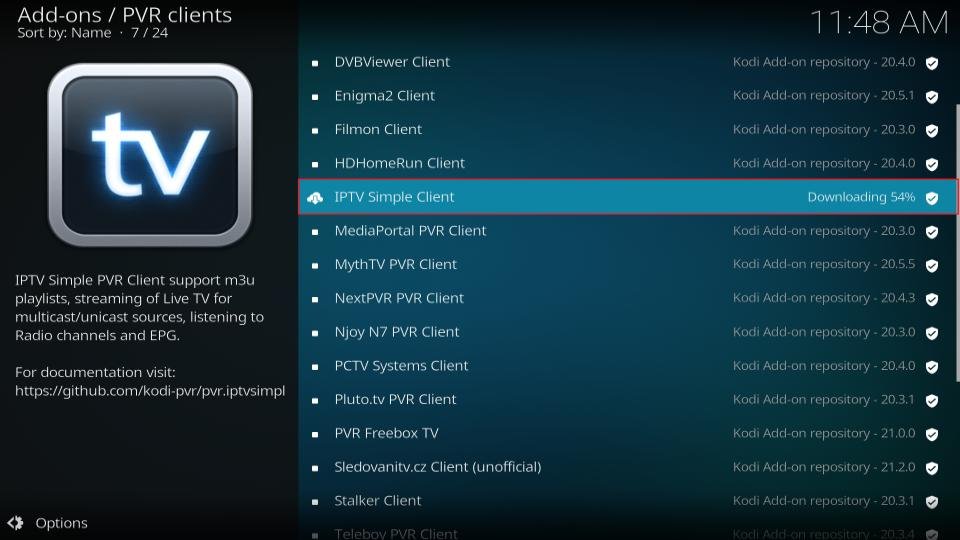
Task: Click the square bullet beside Stalker Client
Action: (315, 502)
